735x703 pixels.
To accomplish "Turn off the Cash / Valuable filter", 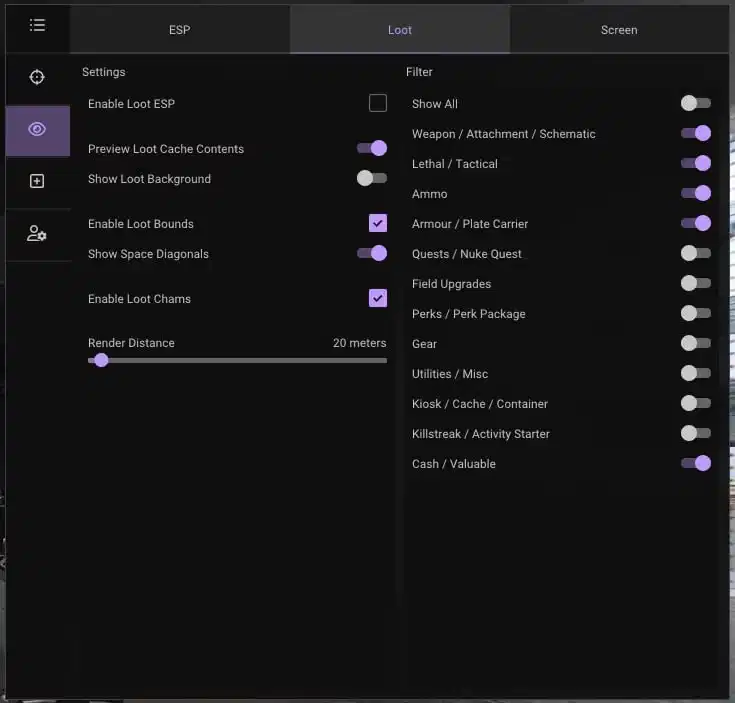I will coord(696,463).
